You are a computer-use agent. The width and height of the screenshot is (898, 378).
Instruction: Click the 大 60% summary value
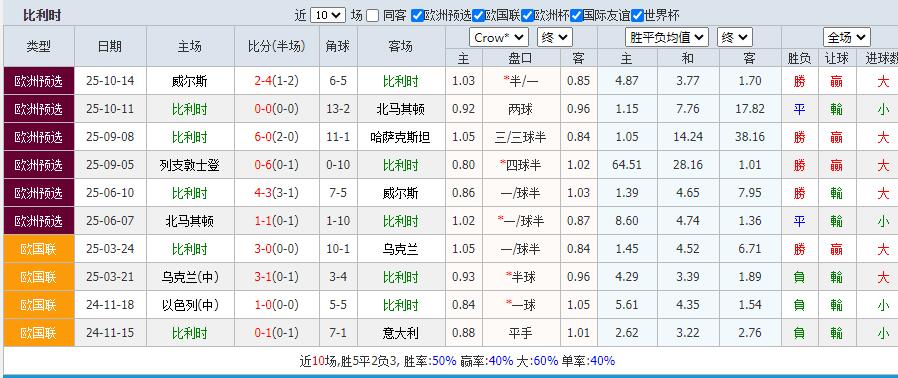(546, 361)
